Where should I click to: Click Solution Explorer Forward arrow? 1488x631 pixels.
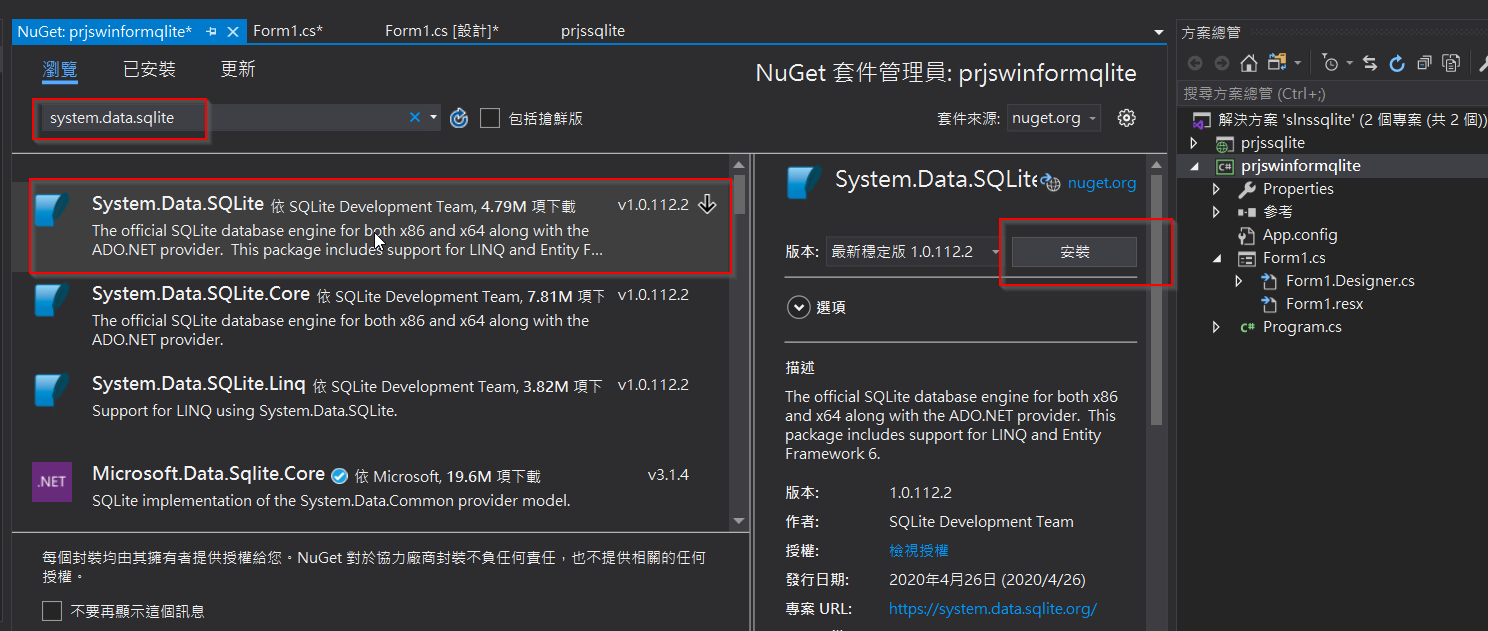coord(1222,63)
